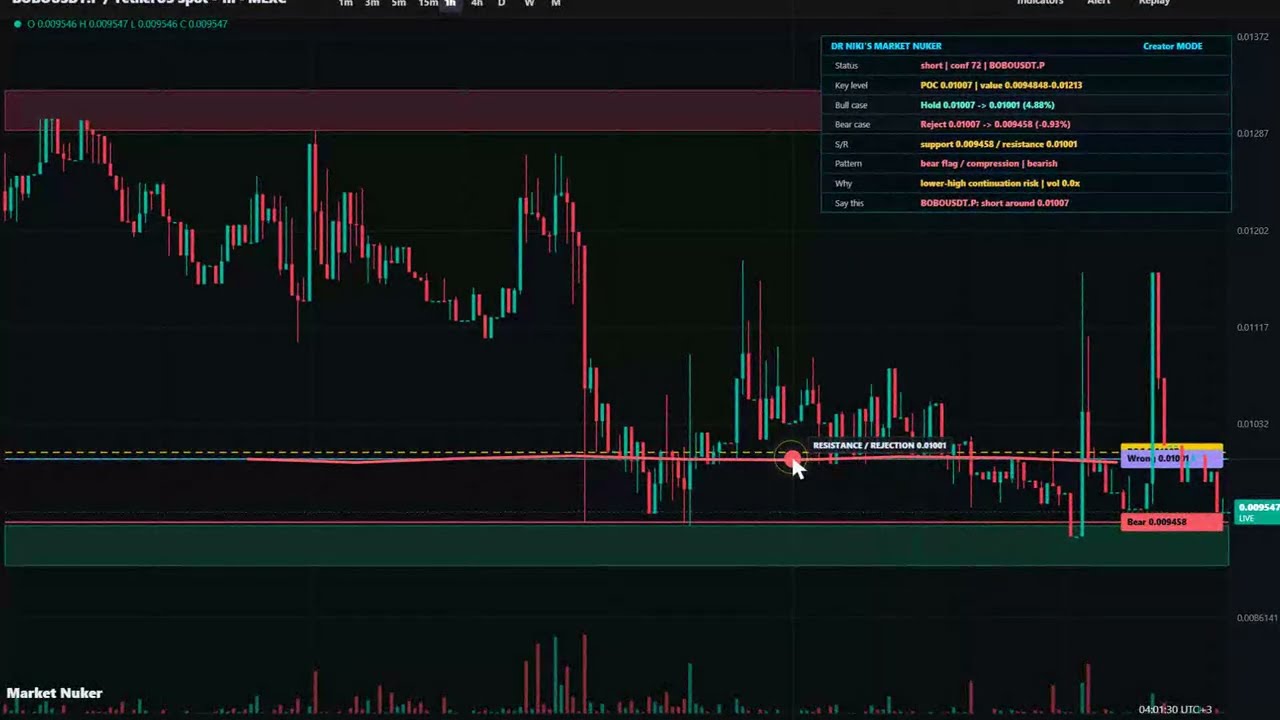Click the 'RESISTANCE / REJECTION 0.01001' chart label

pos(879,445)
